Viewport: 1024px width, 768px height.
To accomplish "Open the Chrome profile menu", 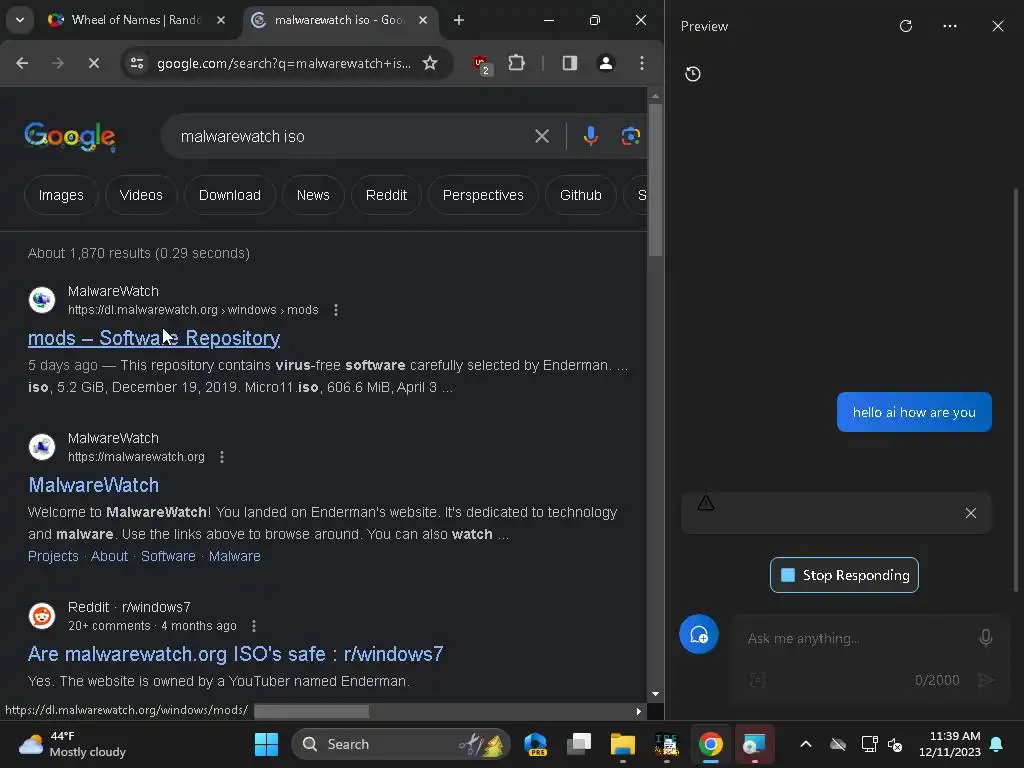I will 605,63.
